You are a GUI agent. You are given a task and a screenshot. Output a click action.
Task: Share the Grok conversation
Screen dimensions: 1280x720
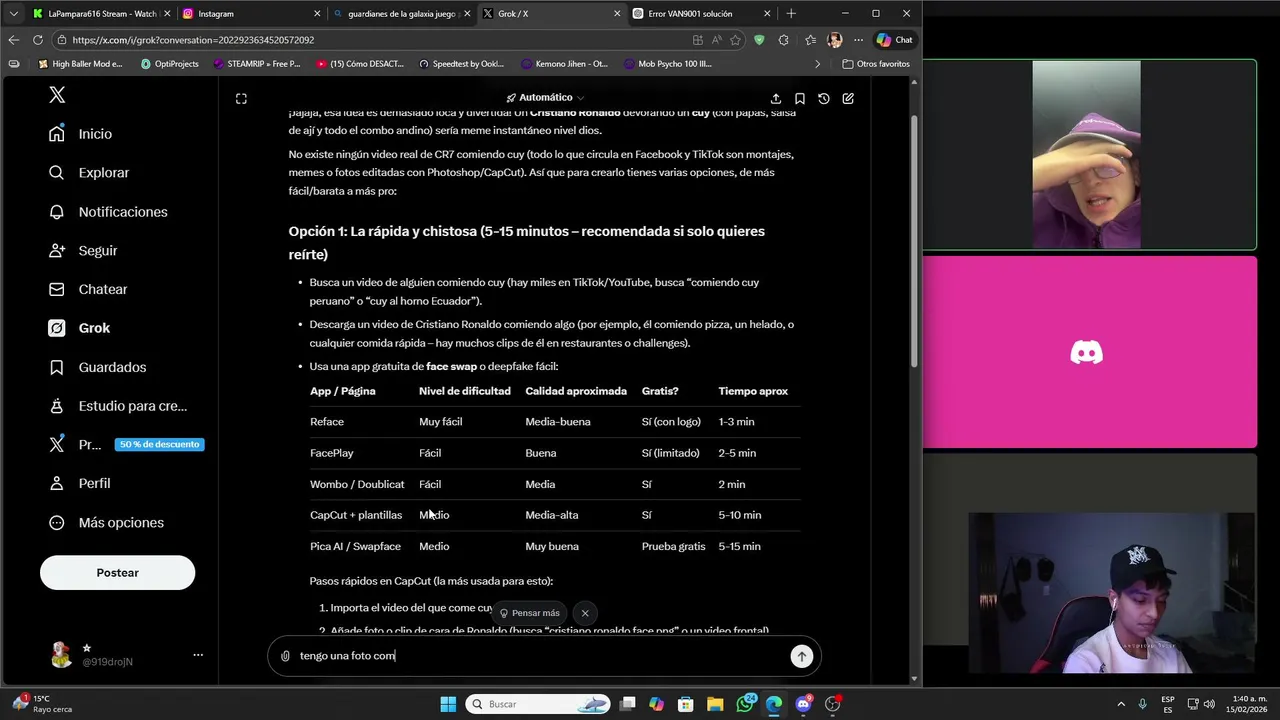click(x=776, y=99)
